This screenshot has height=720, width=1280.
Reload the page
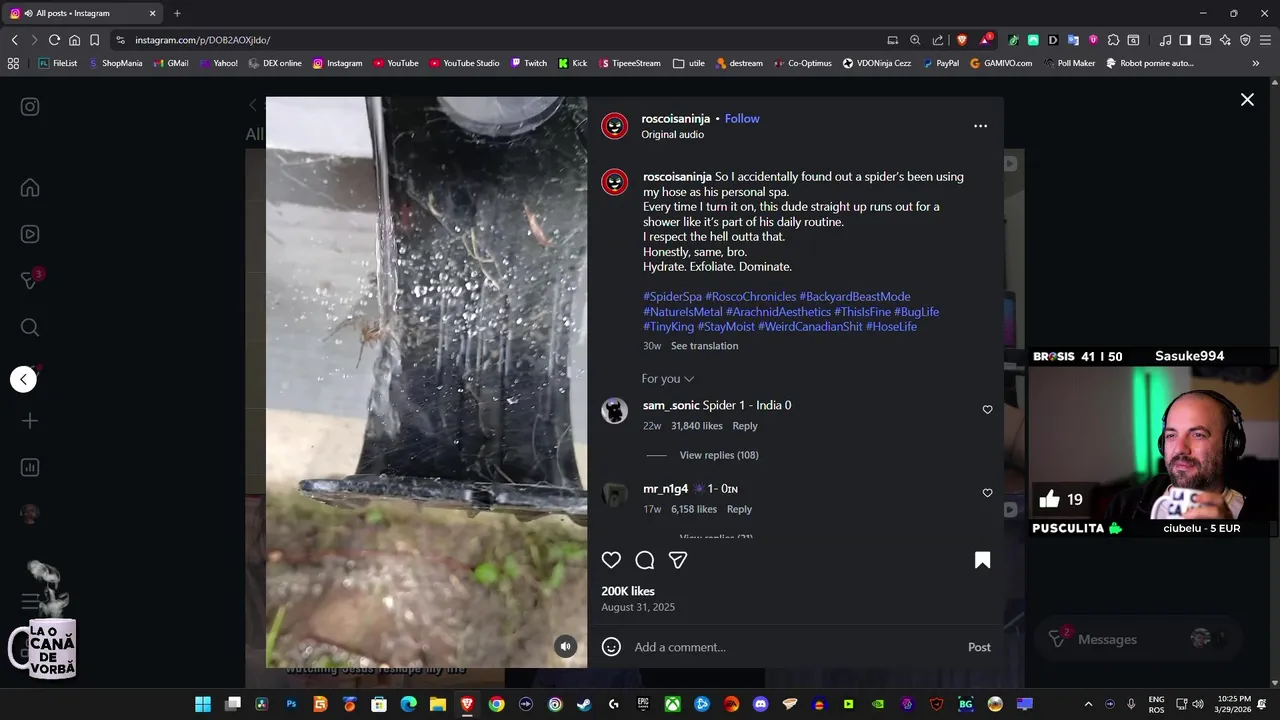click(x=54, y=40)
